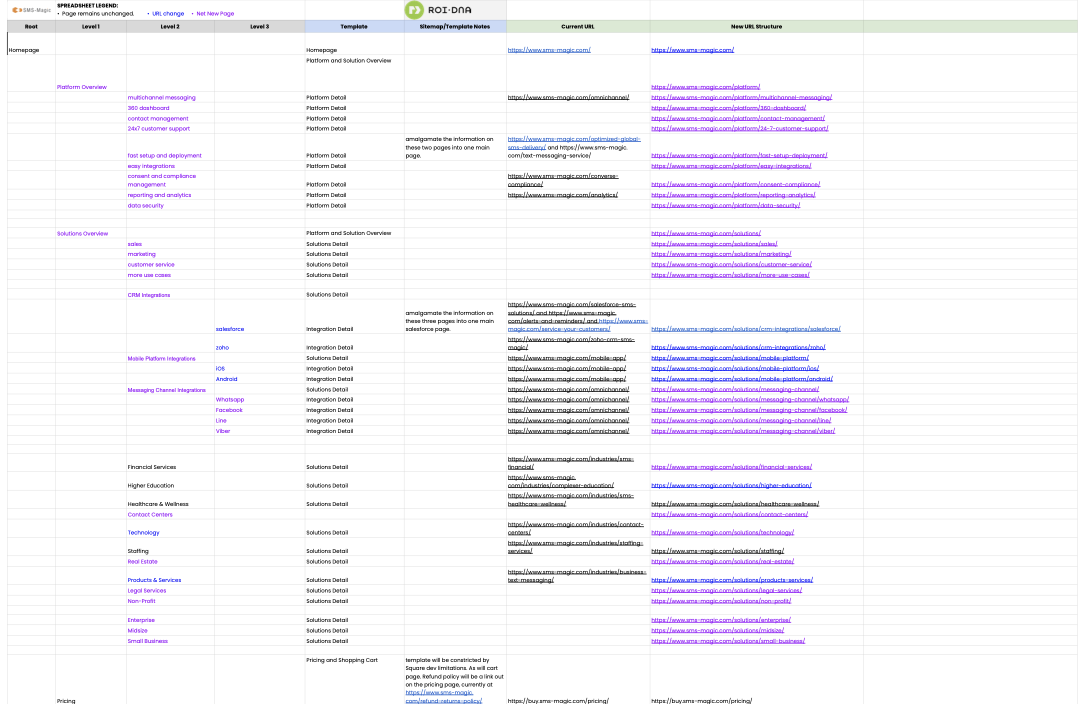Image resolution: width=1080 pixels, height=704 pixels.
Task: Select the New URL Structure header
Action: coord(756,27)
